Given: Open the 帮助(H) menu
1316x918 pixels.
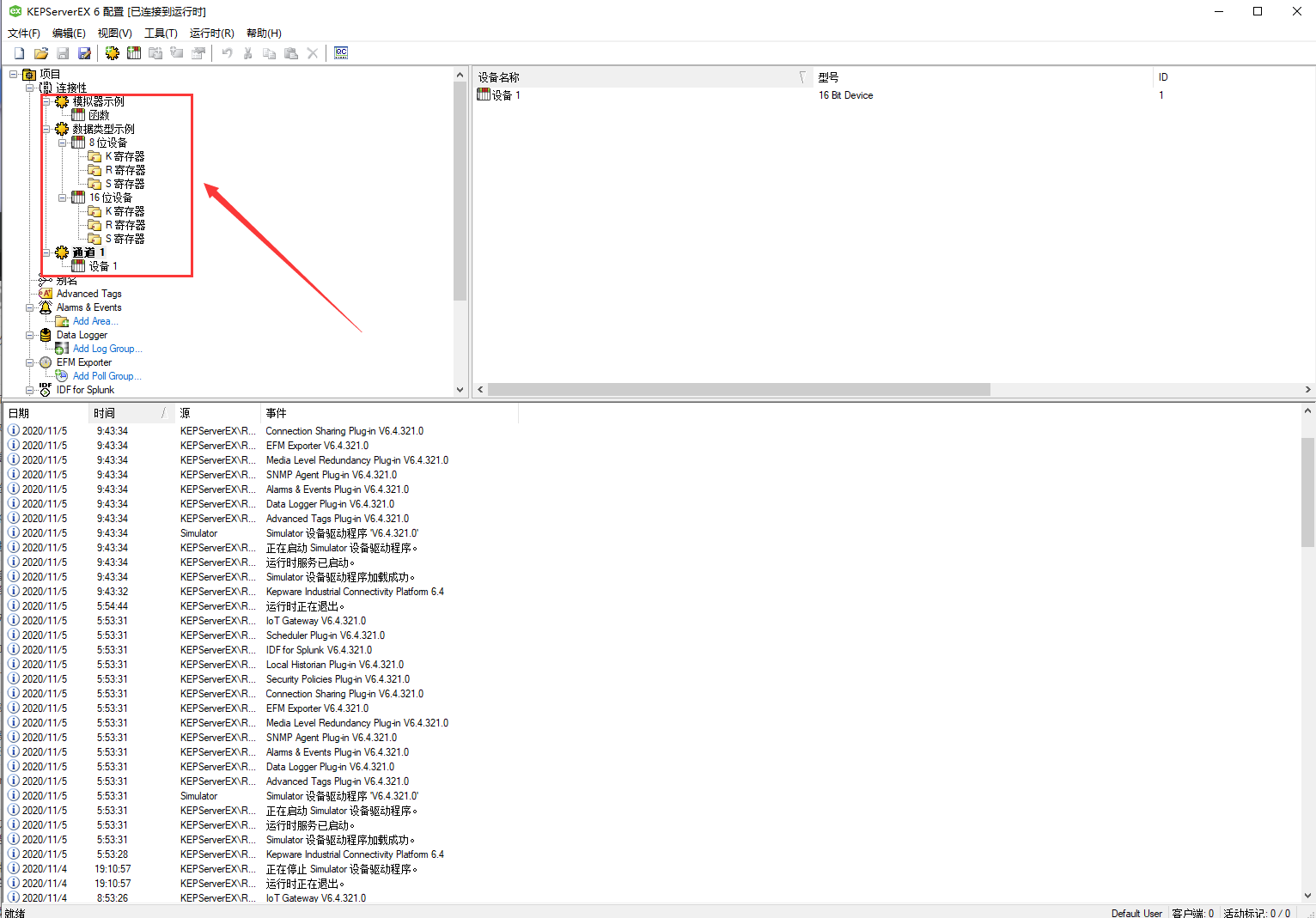Looking at the screenshot, I should click(x=264, y=33).
